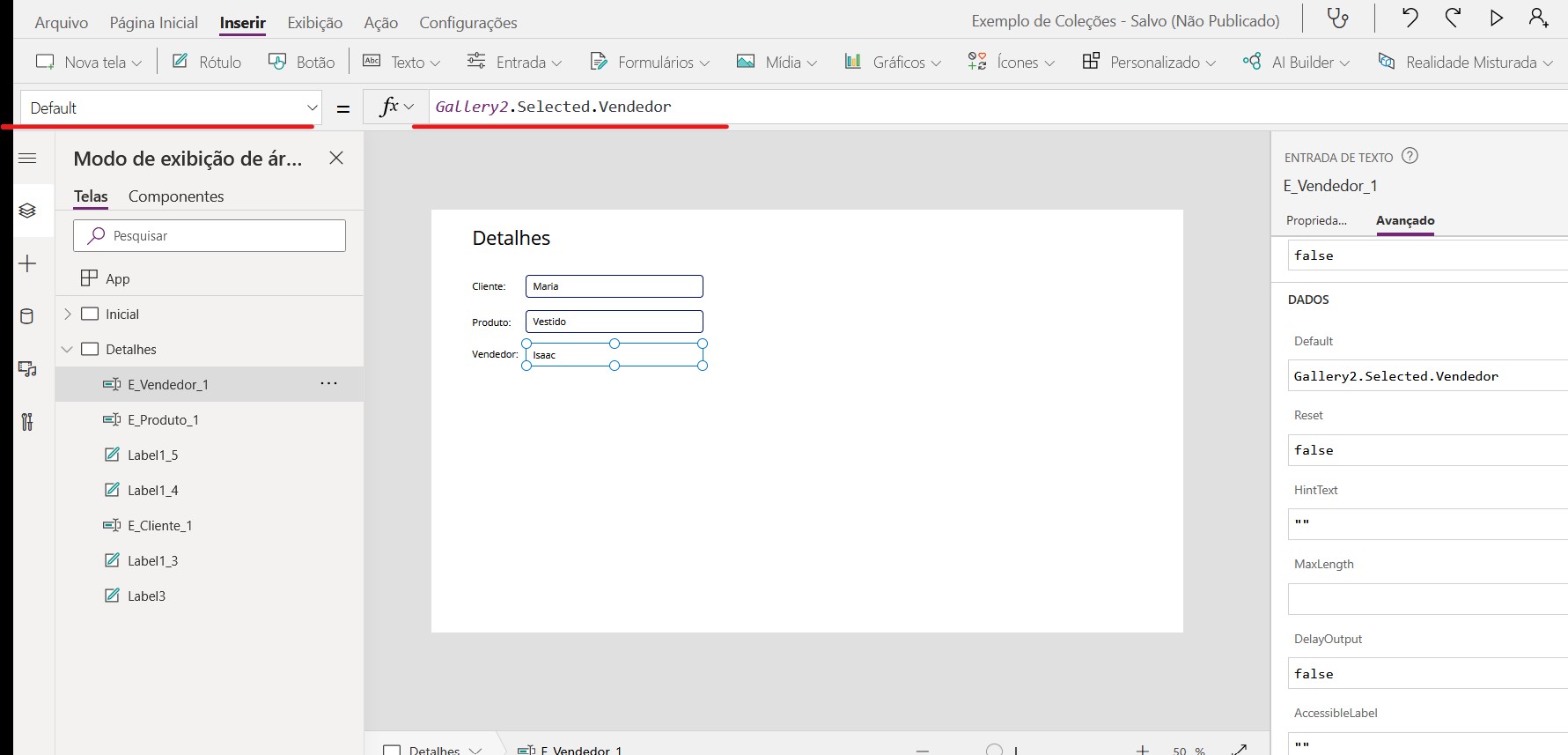Click the Undo arrow icon
Viewport: 1568px width, 755px height.
[x=1410, y=18]
